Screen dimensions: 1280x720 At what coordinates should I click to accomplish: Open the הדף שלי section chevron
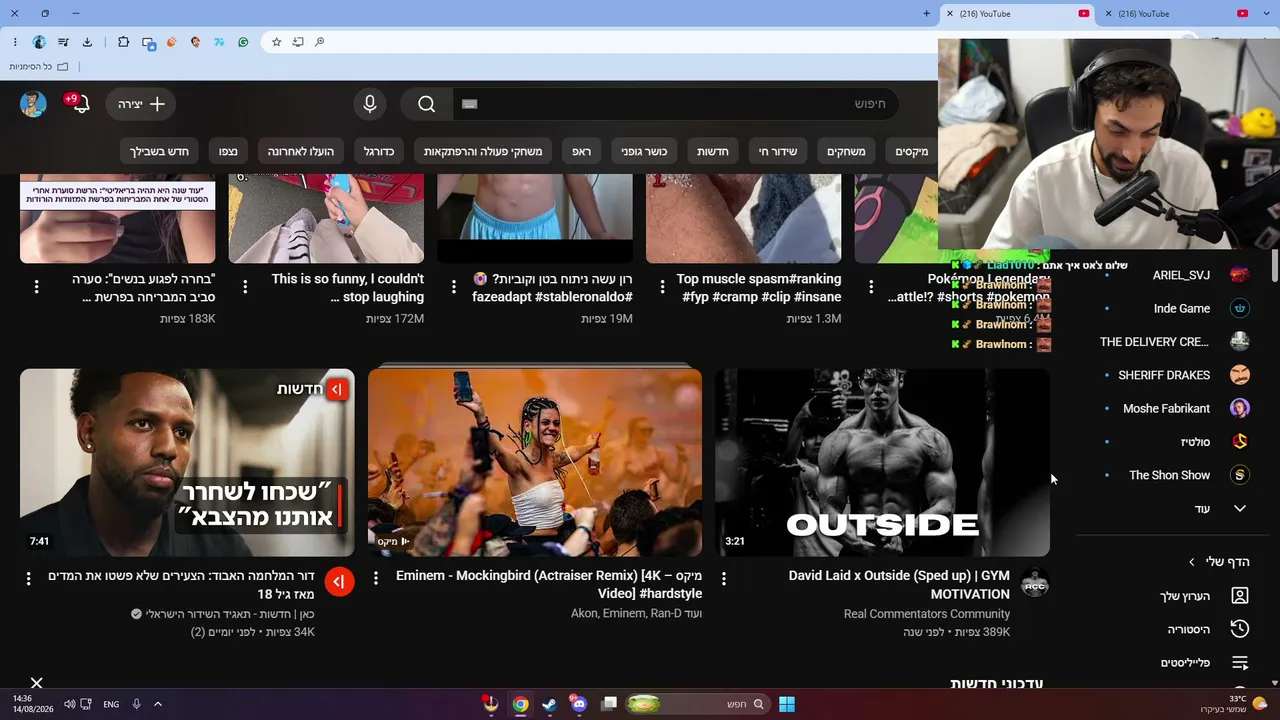(1192, 562)
